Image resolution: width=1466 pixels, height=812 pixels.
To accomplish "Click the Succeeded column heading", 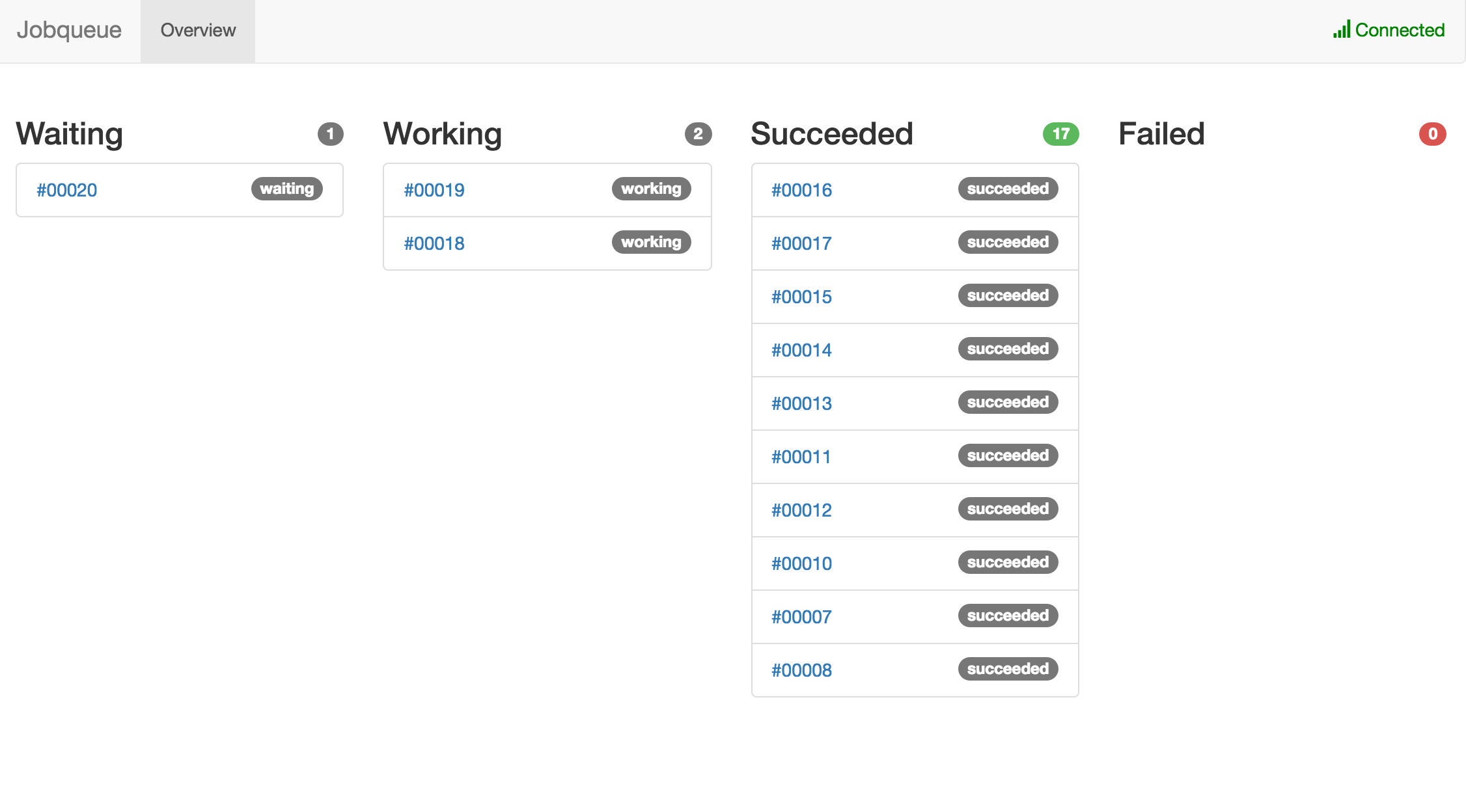I will tap(832, 133).
